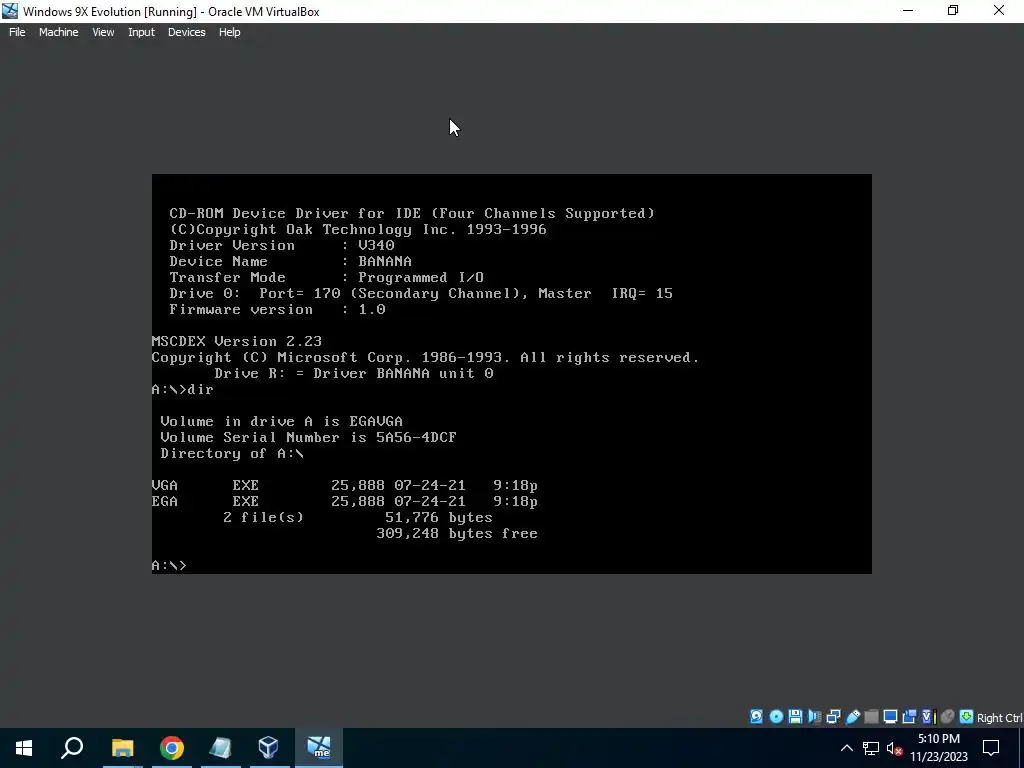Click the 'Directory of A:\' line

(x=232, y=453)
